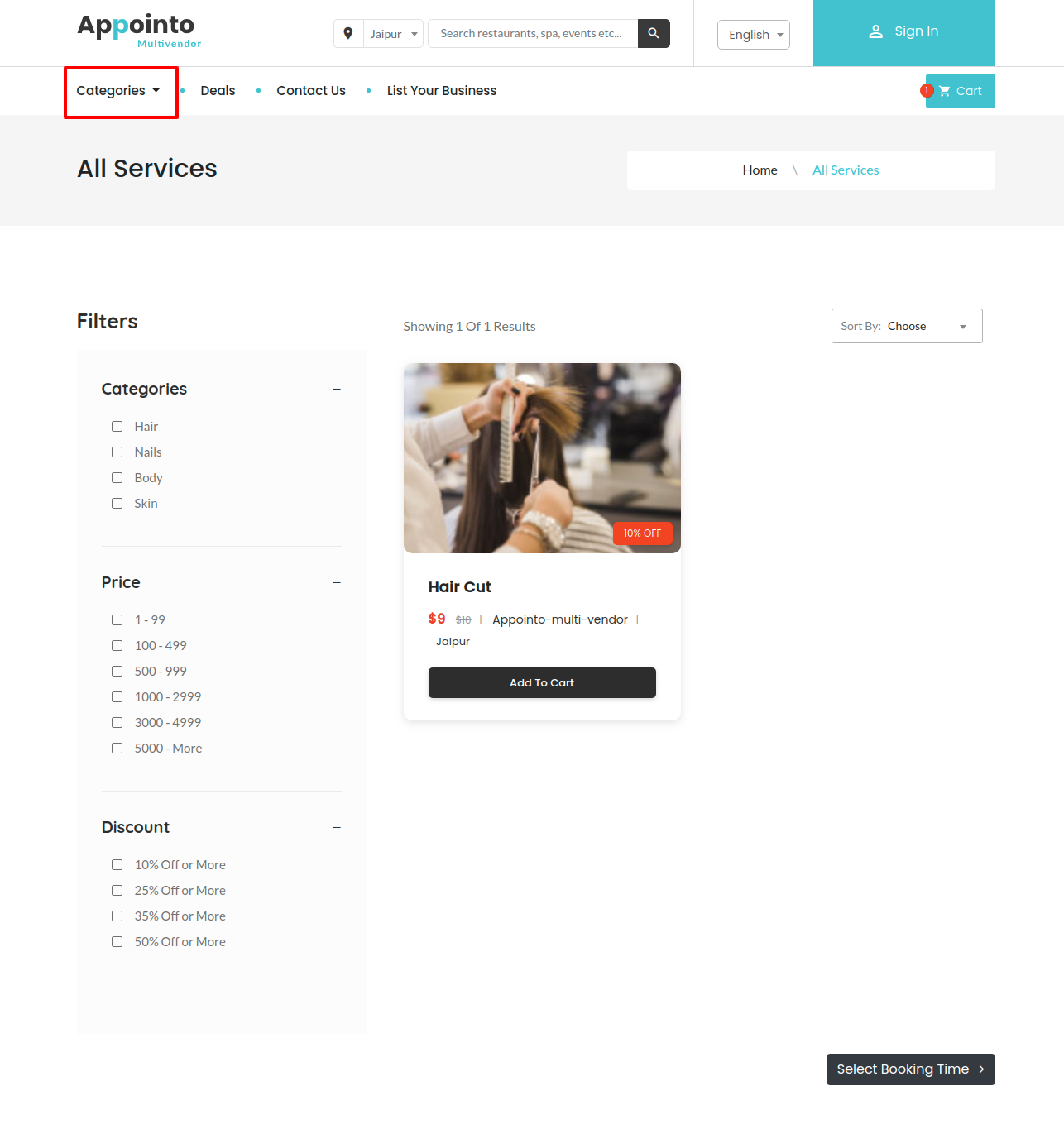
Task: Open the Categories menu
Action: click(x=118, y=91)
